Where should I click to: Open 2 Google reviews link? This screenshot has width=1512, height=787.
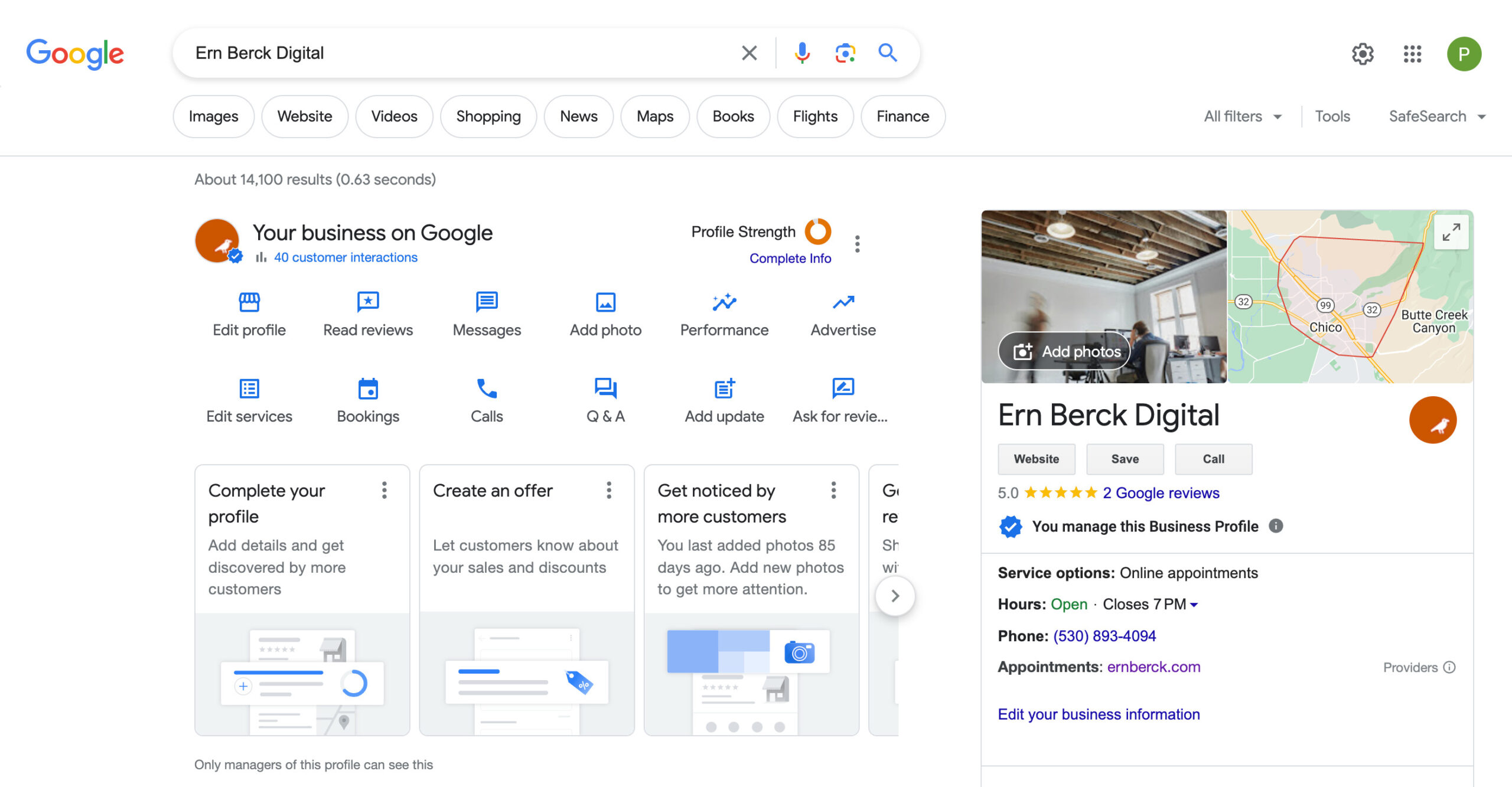[x=1161, y=493]
